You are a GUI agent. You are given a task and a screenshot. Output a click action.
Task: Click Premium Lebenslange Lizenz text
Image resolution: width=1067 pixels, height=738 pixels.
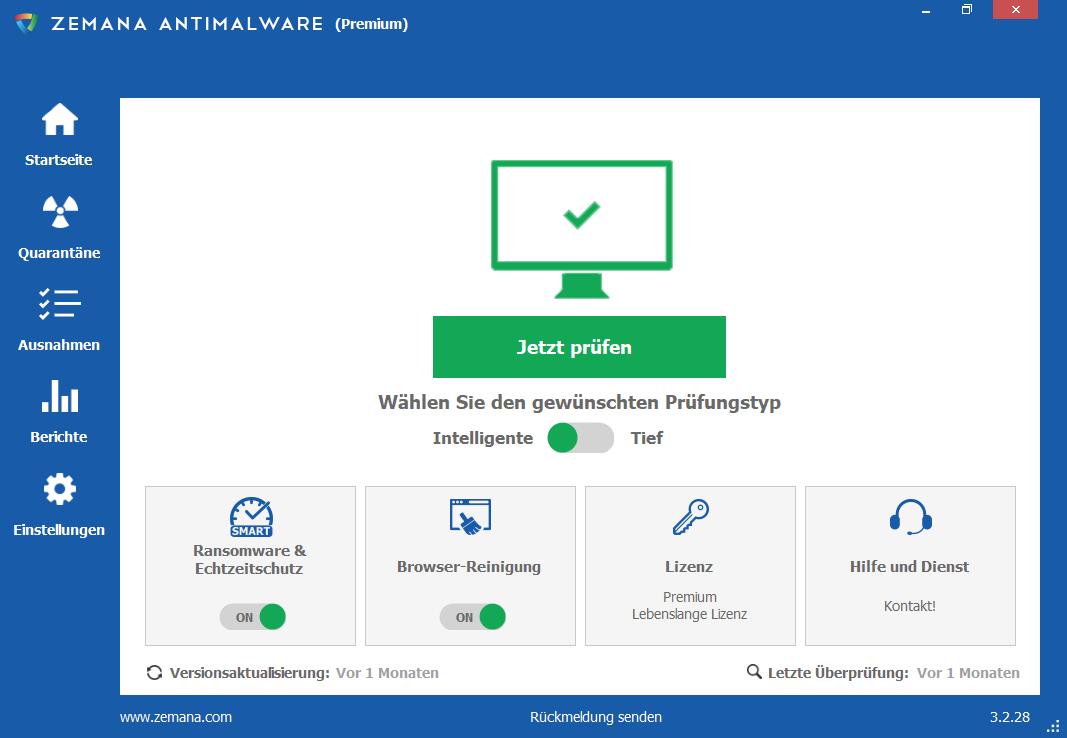tap(689, 605)
